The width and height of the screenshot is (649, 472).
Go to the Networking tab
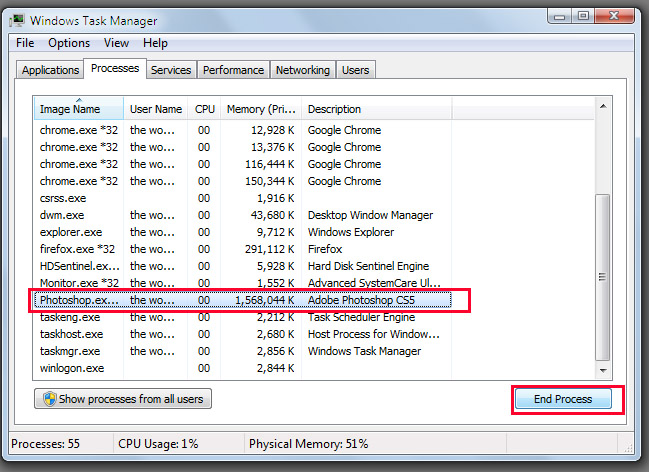coord(302,70)
